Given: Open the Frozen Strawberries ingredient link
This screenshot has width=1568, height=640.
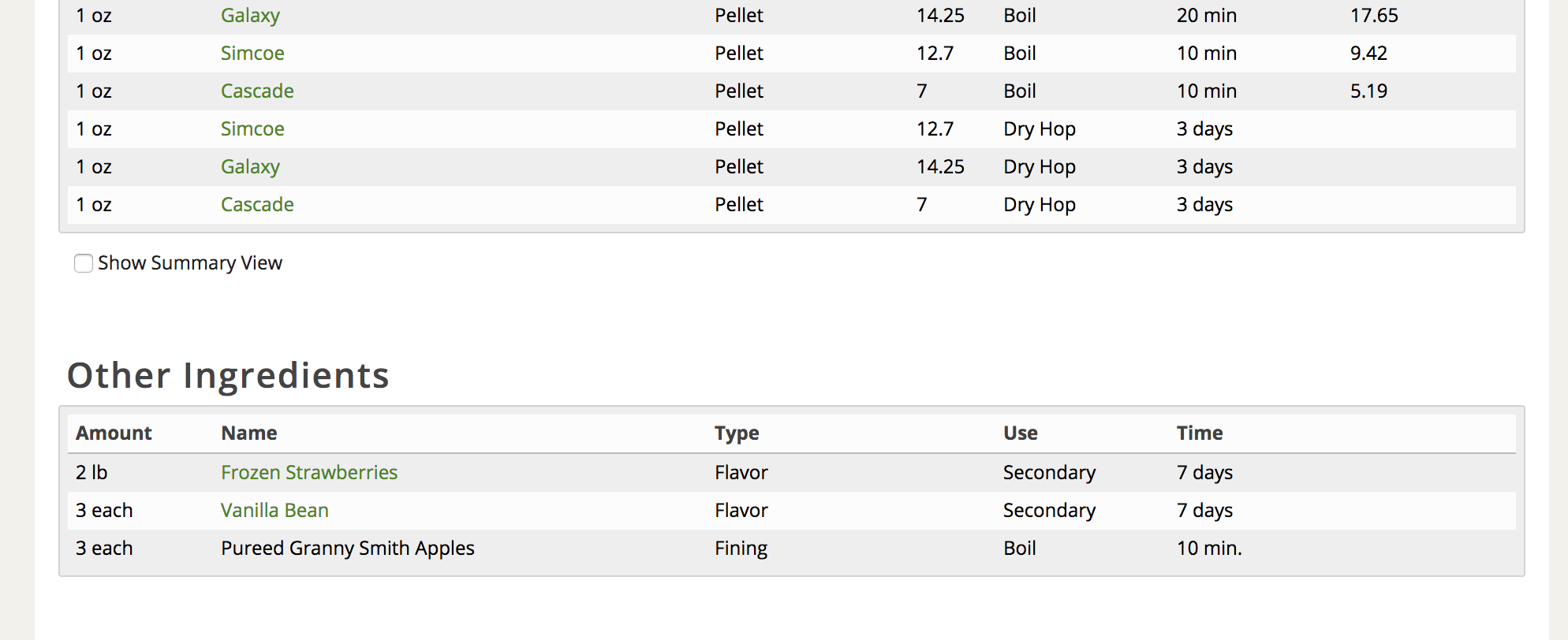Looking at the screenshot, I should point(309,473).
